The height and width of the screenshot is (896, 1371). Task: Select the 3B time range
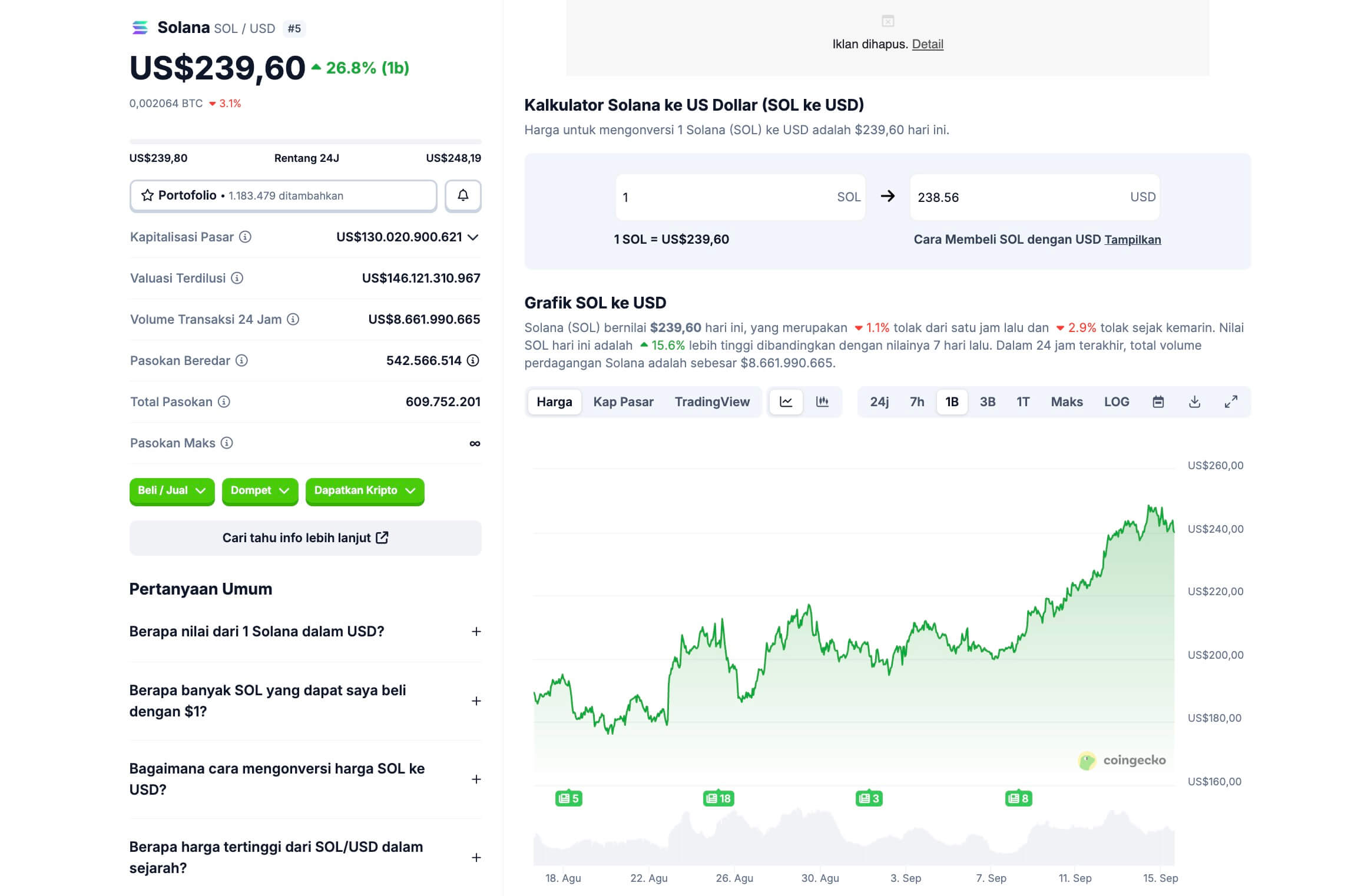[x=988, y=401]
